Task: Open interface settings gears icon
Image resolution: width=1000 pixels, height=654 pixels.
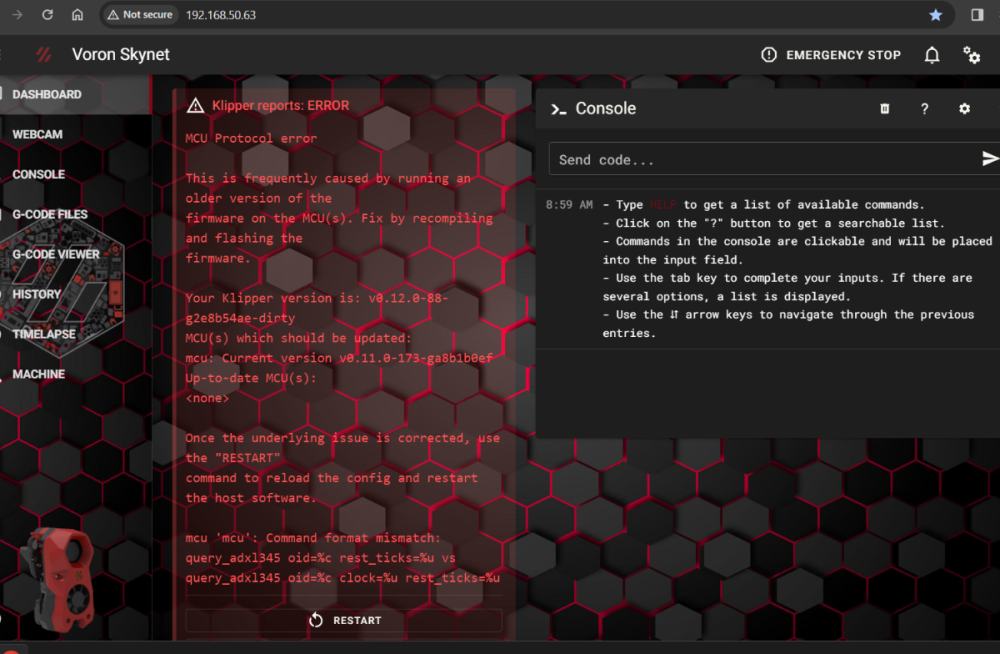Action: (x=971, y=56)
